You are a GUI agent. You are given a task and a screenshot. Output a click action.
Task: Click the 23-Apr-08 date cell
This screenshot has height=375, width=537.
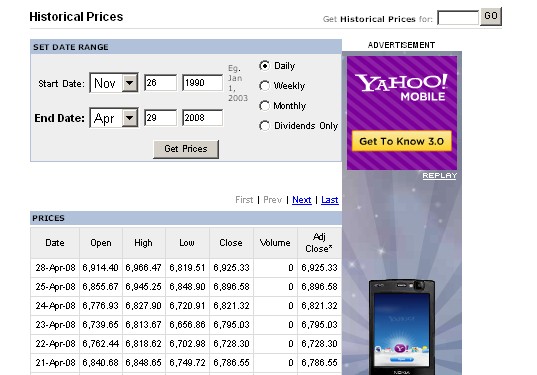tap(55, 325)
